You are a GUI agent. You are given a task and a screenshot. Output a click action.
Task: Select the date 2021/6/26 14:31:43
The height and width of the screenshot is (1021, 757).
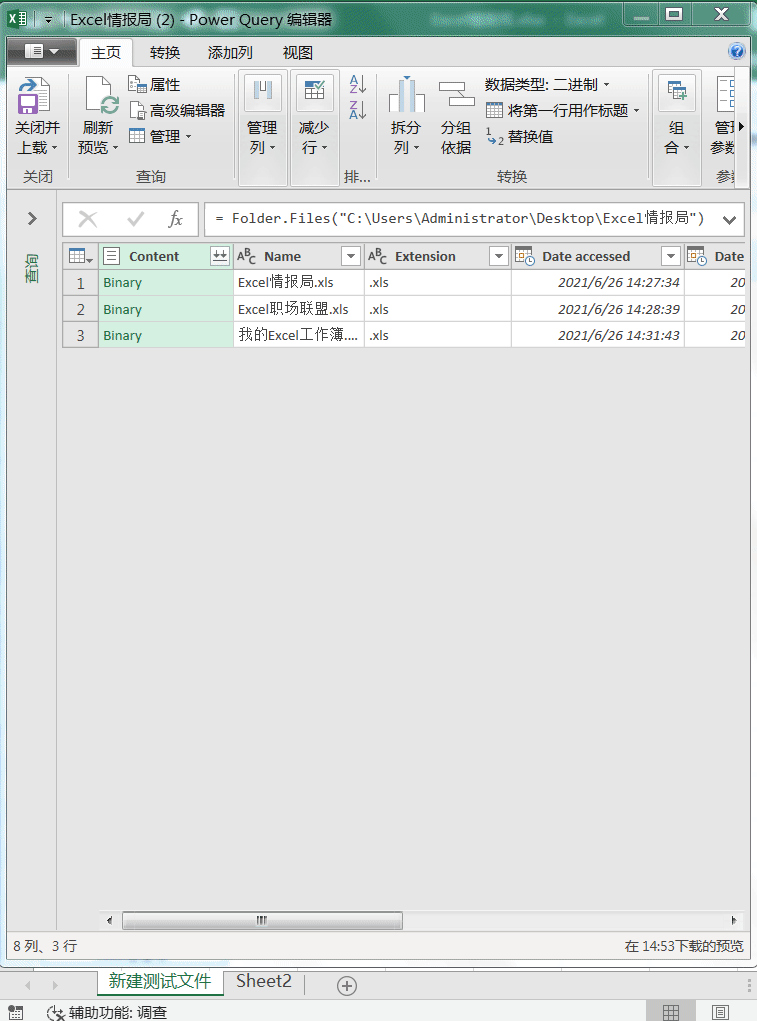(x=618, y=335)
